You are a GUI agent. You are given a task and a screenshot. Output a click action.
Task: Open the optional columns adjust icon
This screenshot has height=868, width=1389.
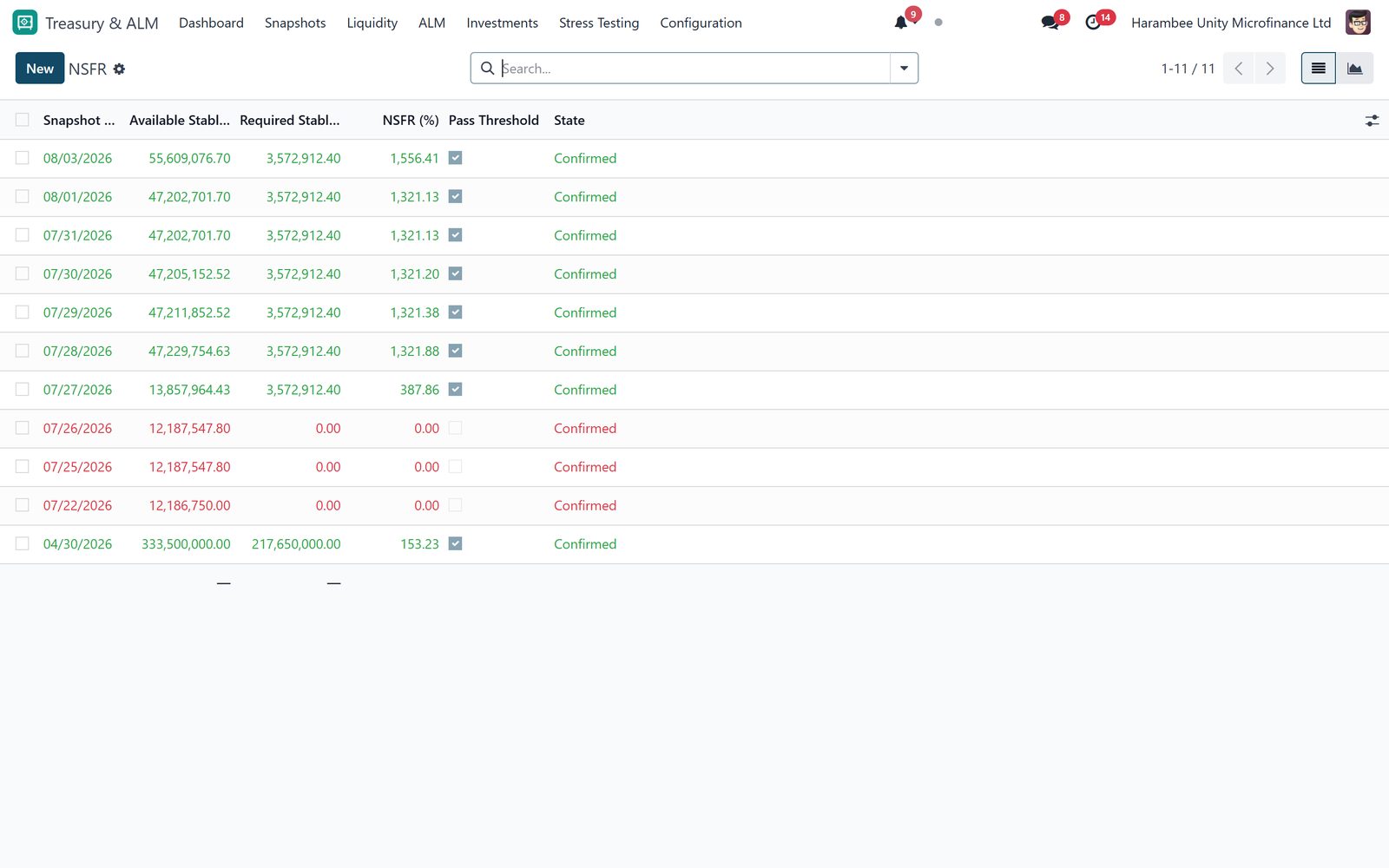click(1372, 121)
